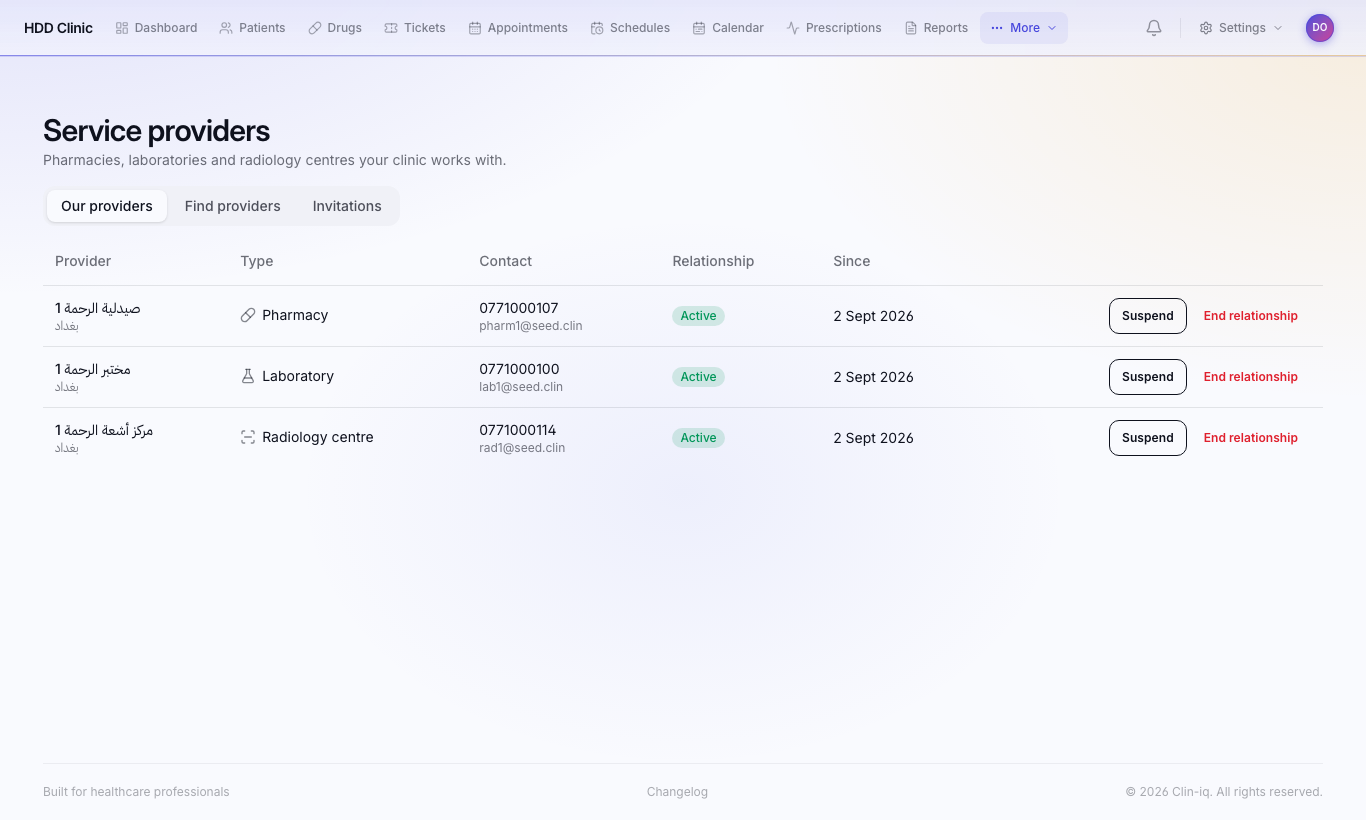The image size is (1366, 820).
Task: Click the Dashboard grid icon
Action: click(x=122, y=28)
